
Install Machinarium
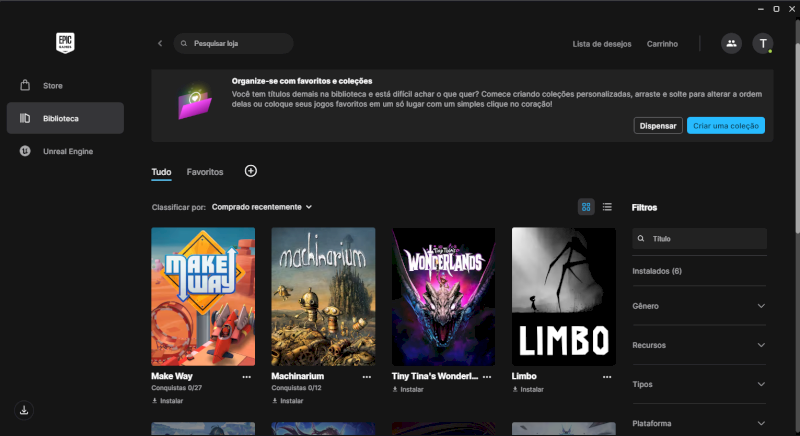[287, 401]
